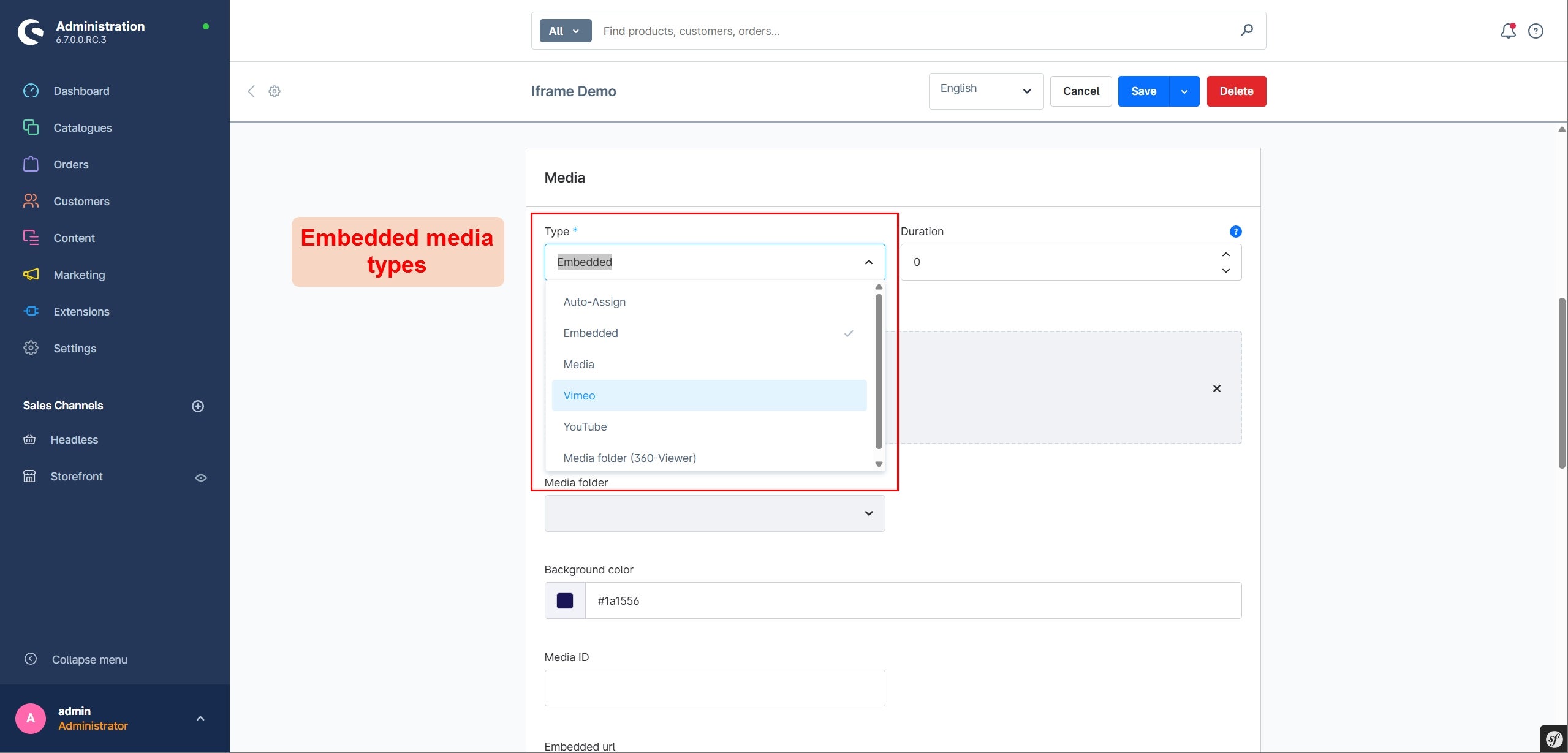
Task: Open the All search filter dropdown
Action: 565,31
